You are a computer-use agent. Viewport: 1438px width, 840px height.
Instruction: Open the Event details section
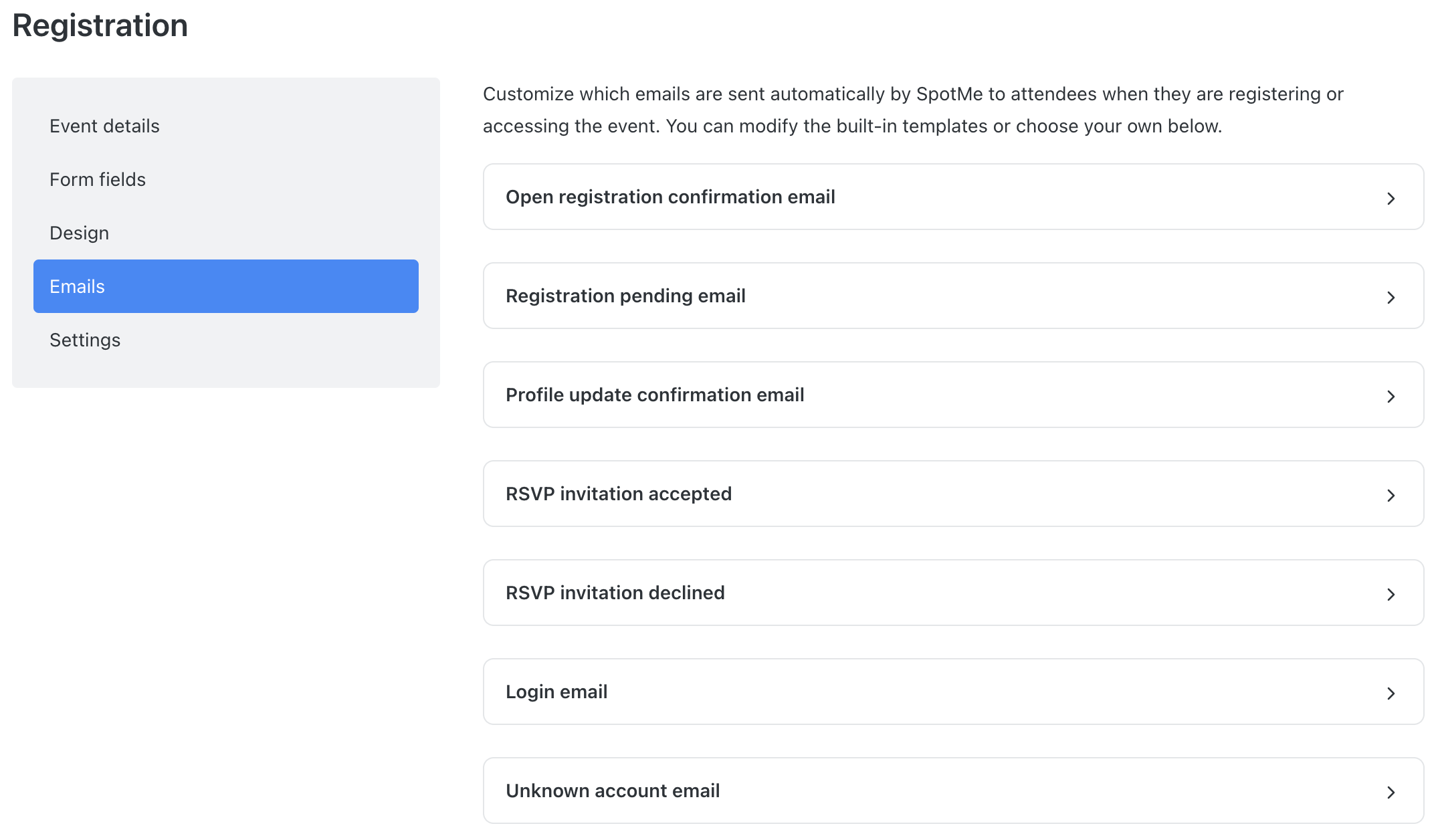(x=104, y=126)
